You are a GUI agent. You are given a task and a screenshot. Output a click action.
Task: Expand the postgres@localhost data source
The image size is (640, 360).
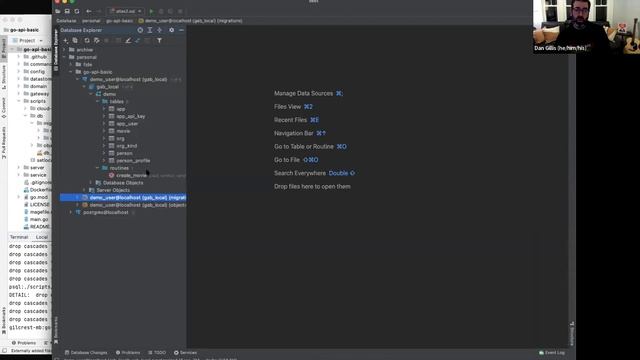(x=71, y=212)
